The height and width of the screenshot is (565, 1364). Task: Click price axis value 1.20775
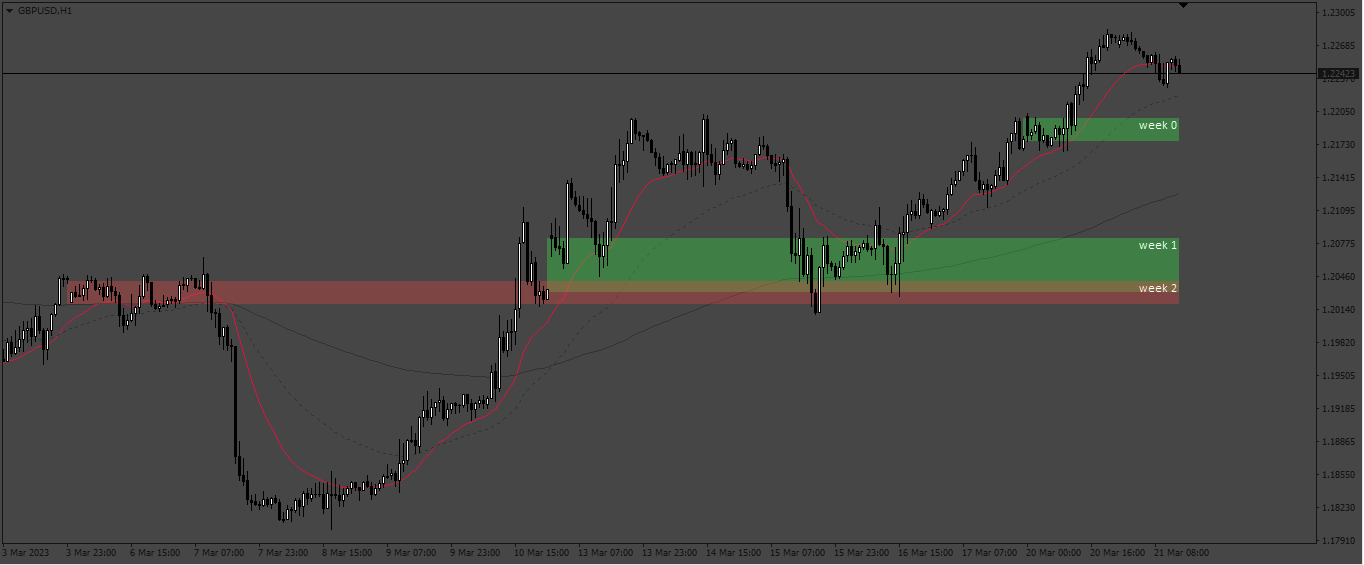[x=1338, y=243]
